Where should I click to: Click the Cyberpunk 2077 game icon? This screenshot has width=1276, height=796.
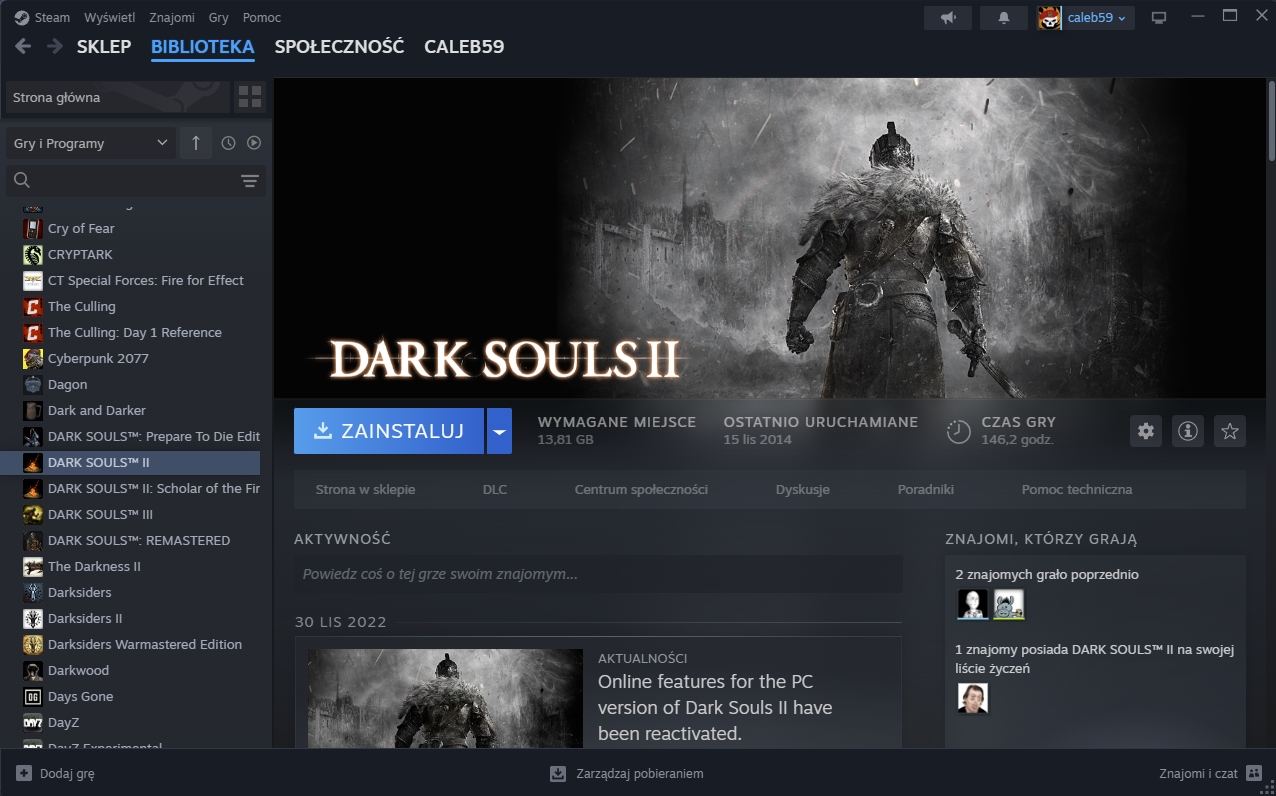pos(33,358)
